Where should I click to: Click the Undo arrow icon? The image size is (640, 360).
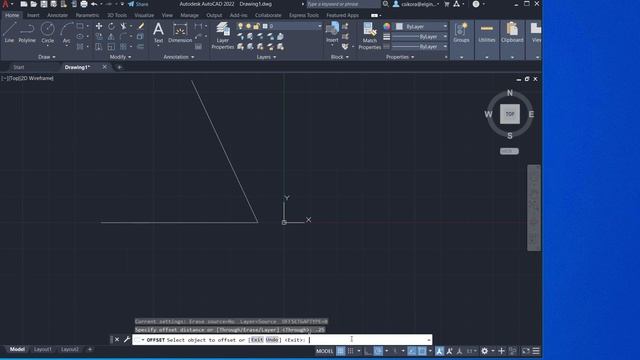[x=94, y=4]
